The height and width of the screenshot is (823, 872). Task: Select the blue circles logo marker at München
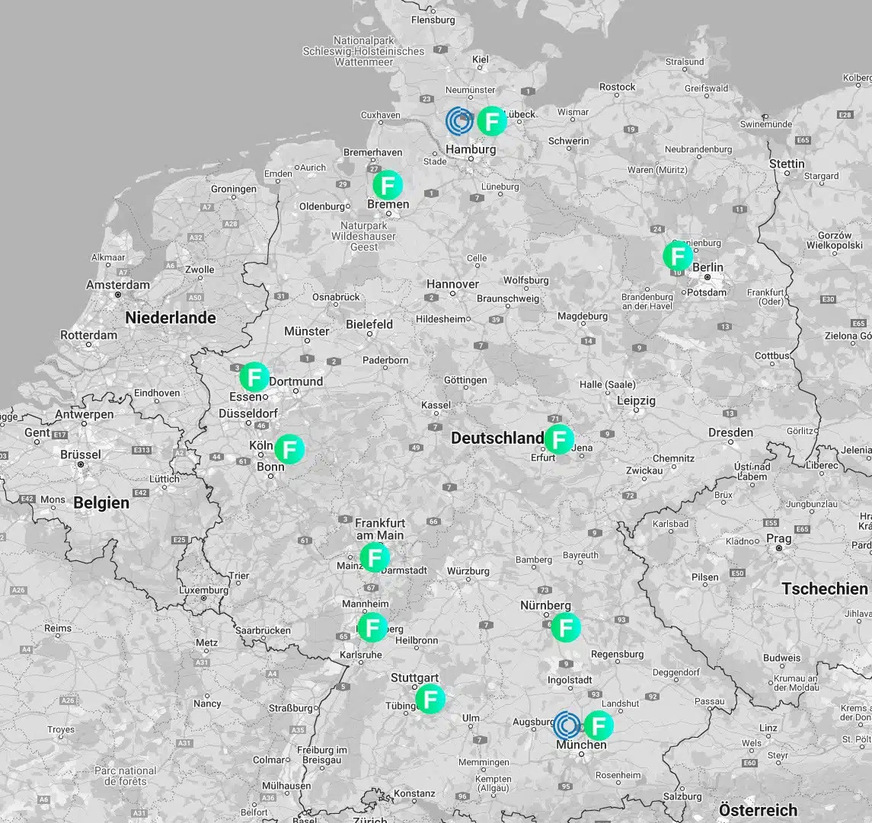(x=567, y=726)
